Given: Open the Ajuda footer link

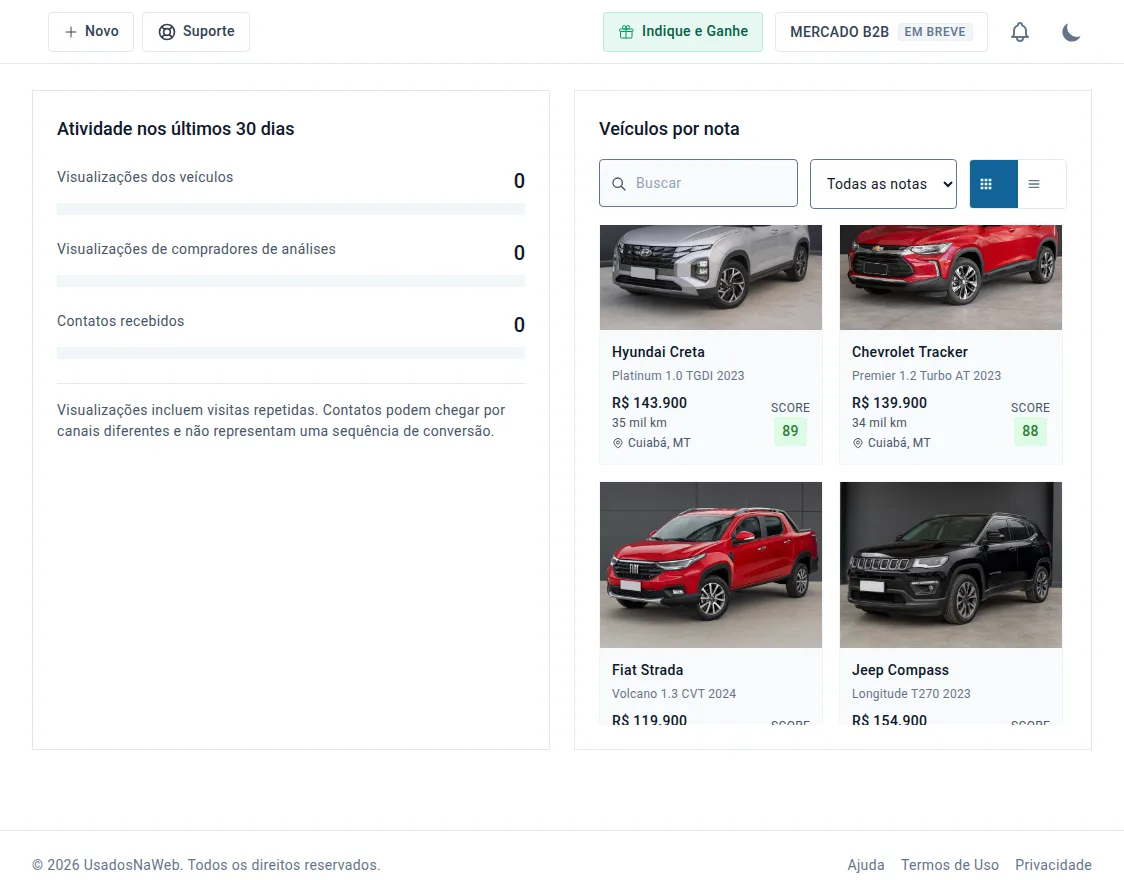Looking at the screenshot, I should (866, 865).
